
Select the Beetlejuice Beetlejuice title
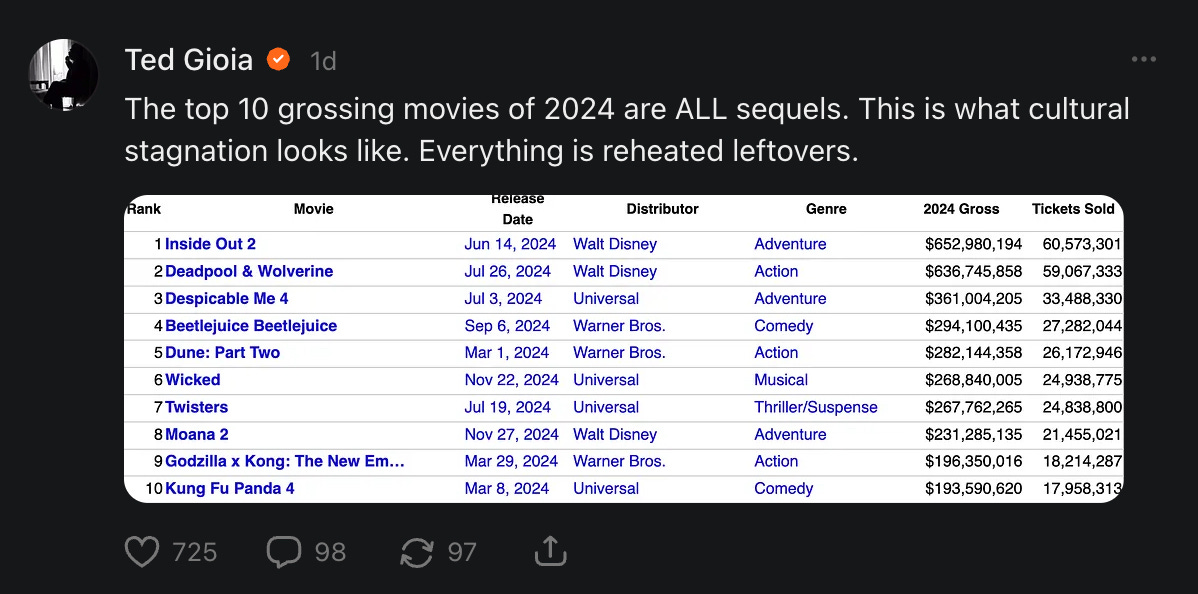251,326
